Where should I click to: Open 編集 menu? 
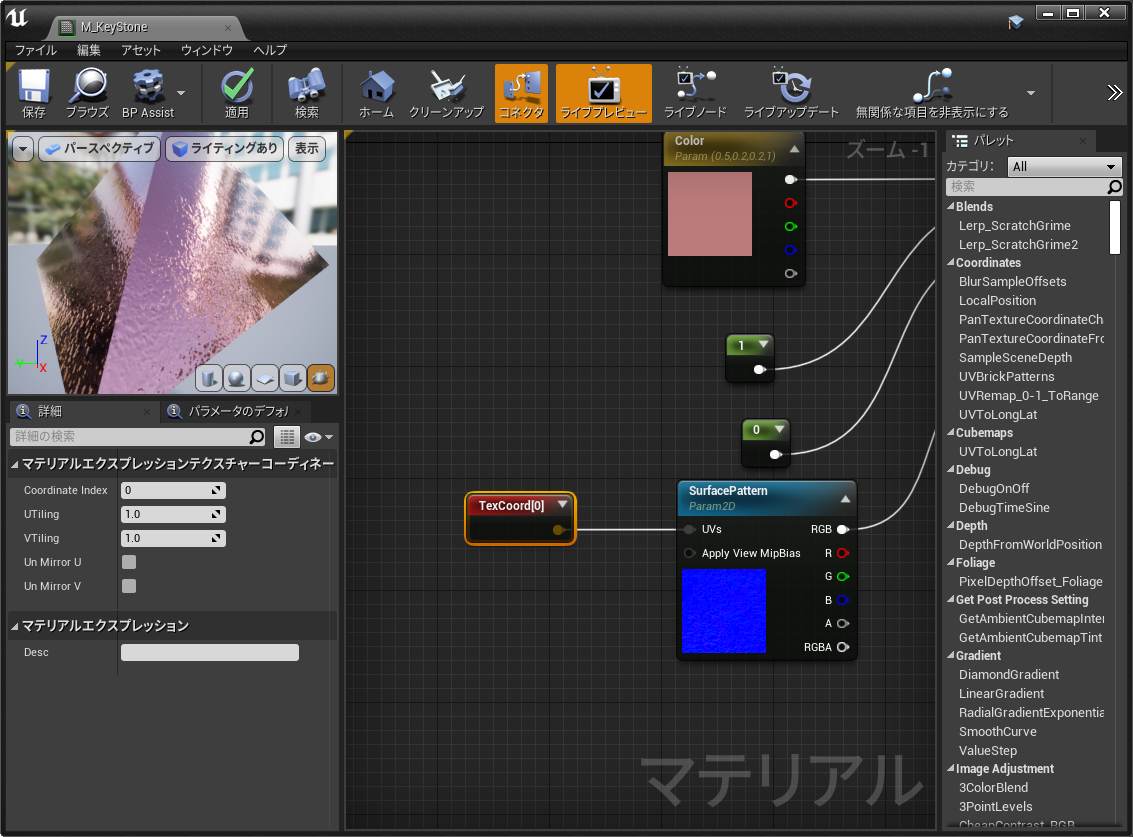89,50
